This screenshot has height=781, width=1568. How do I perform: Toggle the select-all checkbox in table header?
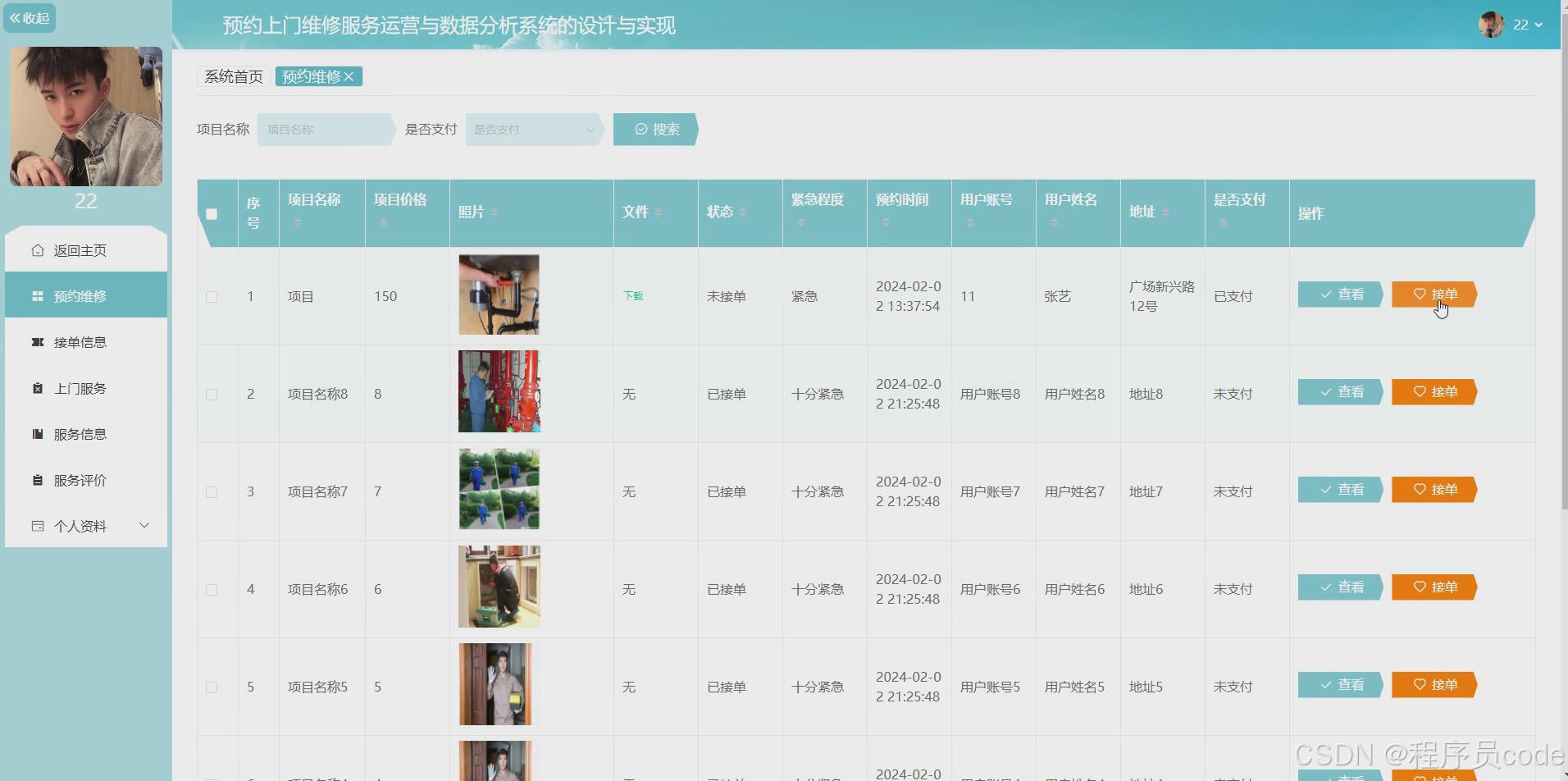coord(212,214)
